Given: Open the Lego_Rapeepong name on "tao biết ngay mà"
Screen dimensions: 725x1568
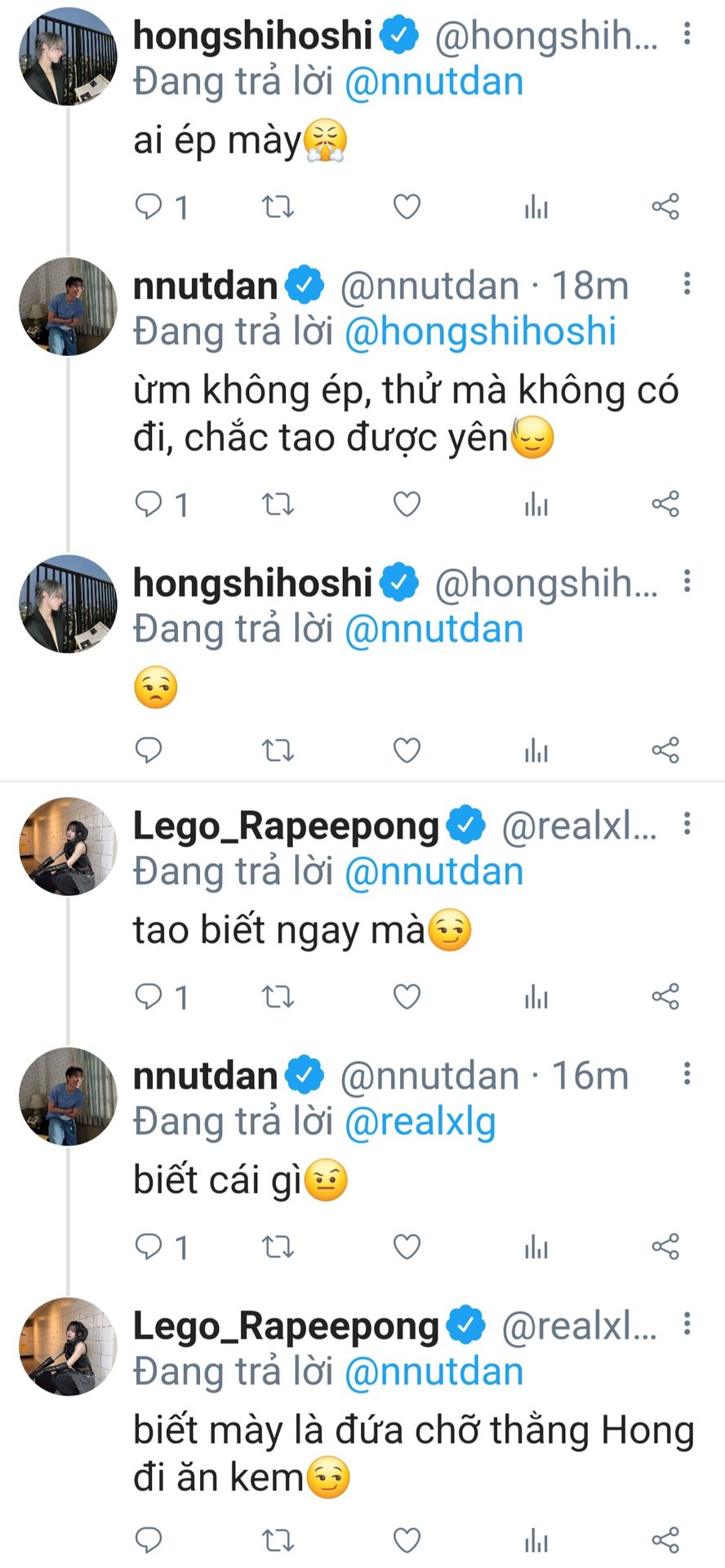Looking at the screenshot, I should (x=286, y=826).
